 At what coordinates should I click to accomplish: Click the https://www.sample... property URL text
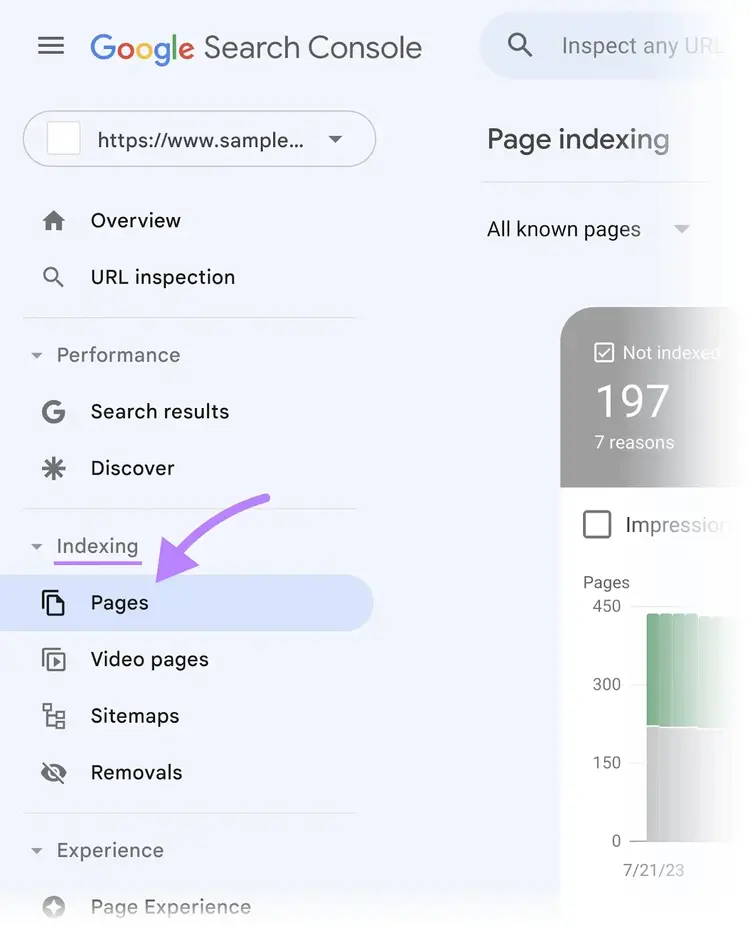pos(201,141)
